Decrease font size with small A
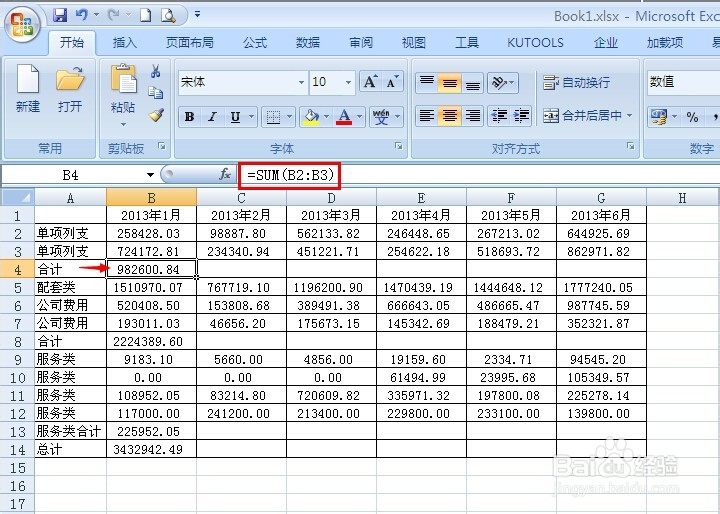 [393, 82]
